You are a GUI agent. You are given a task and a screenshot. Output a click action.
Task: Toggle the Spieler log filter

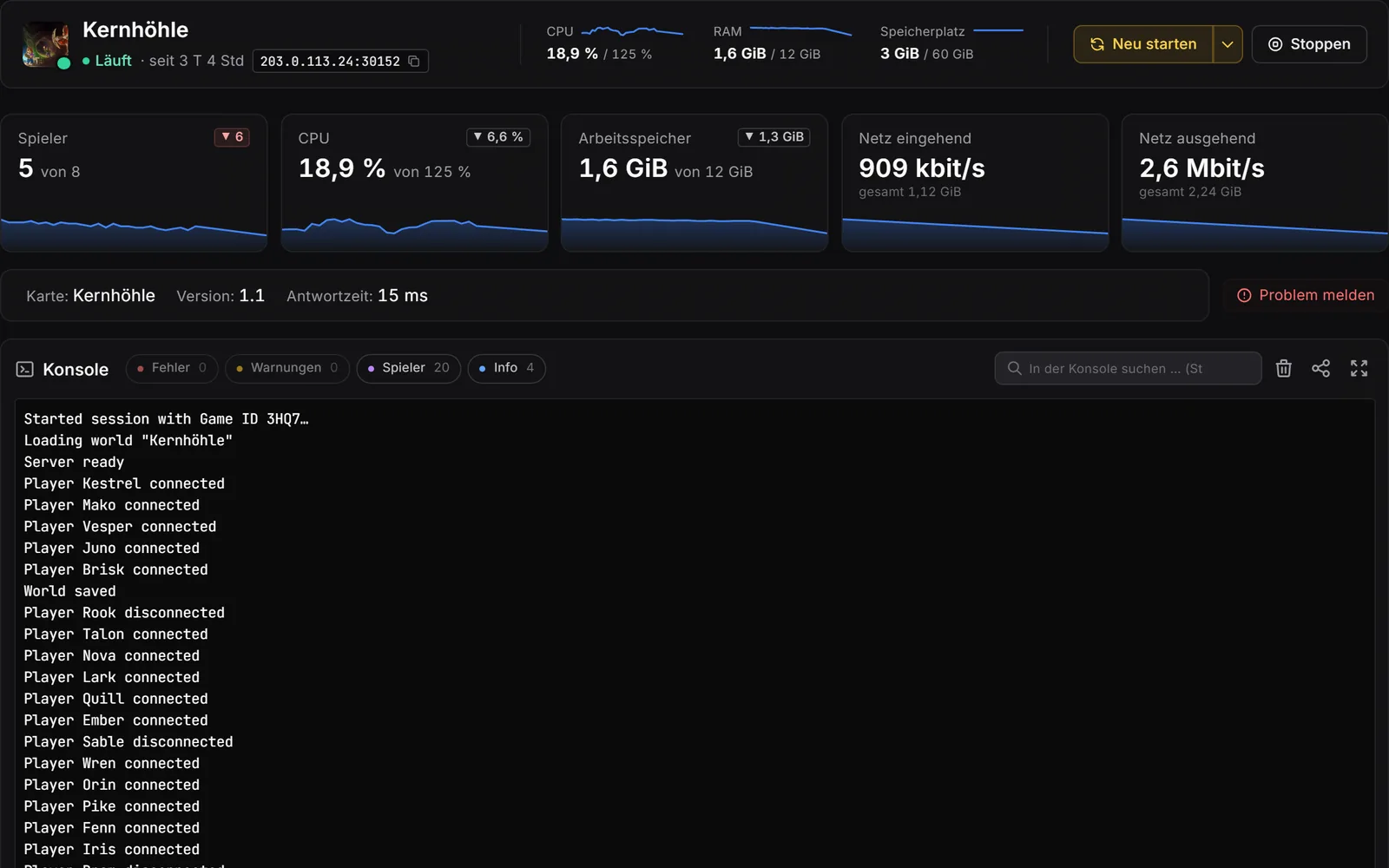pos(408,368)
